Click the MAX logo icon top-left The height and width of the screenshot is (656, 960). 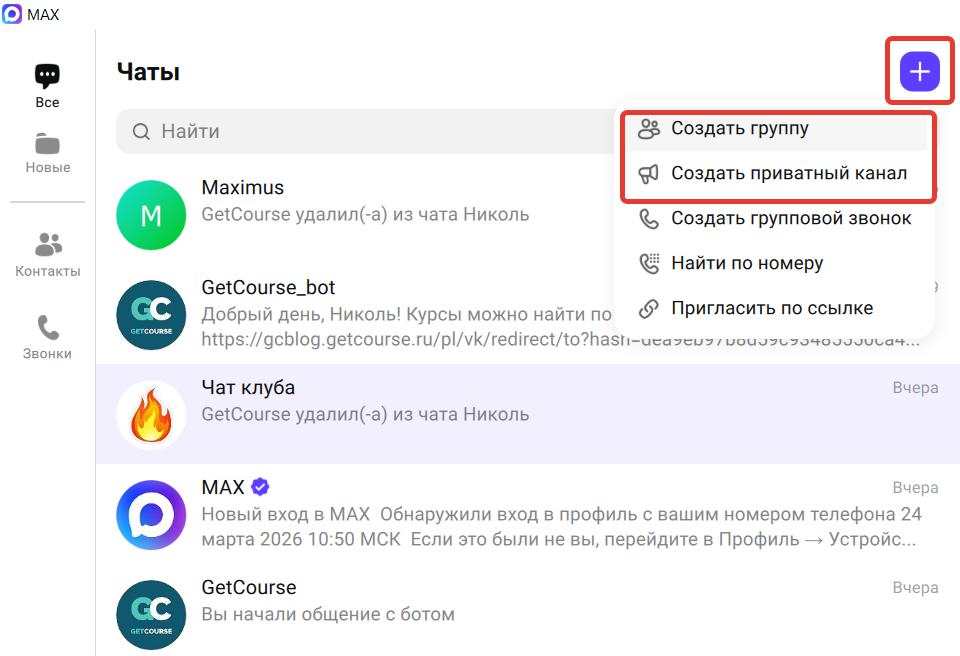pyautogui.click(x=14, y=14)
